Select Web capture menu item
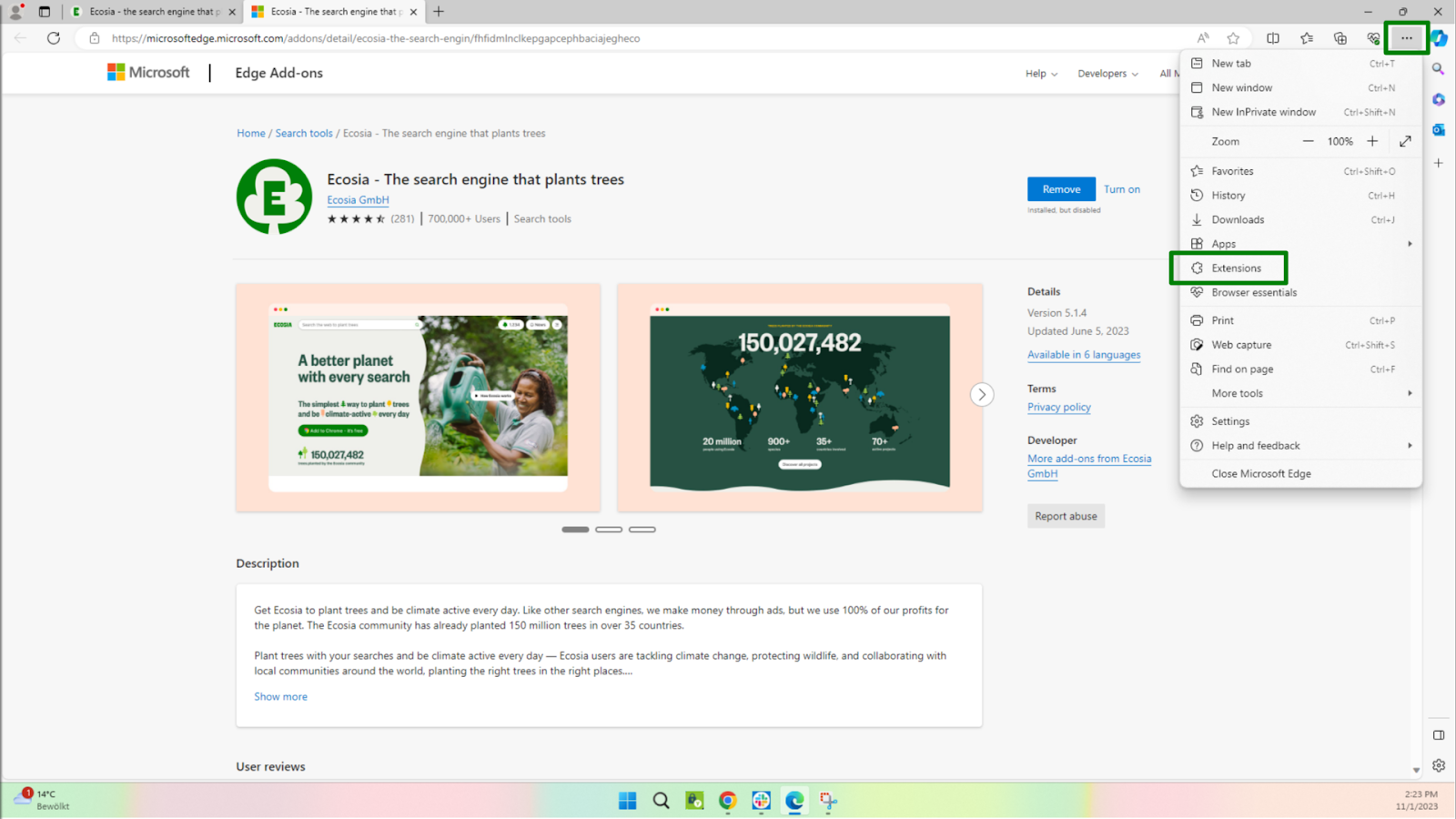Screen dimensions: 1456x819 pyautogui.click(x=1300, y=345)
